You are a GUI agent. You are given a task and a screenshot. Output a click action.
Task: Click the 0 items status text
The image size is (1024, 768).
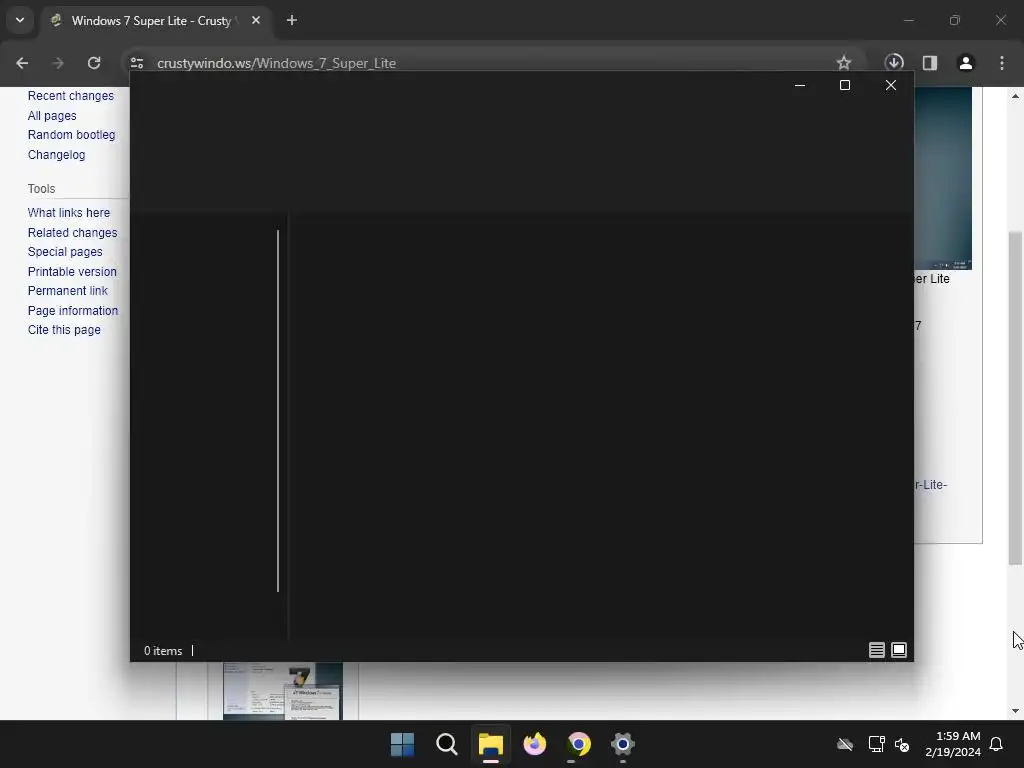pyautogui.click(x=163, y=650)
